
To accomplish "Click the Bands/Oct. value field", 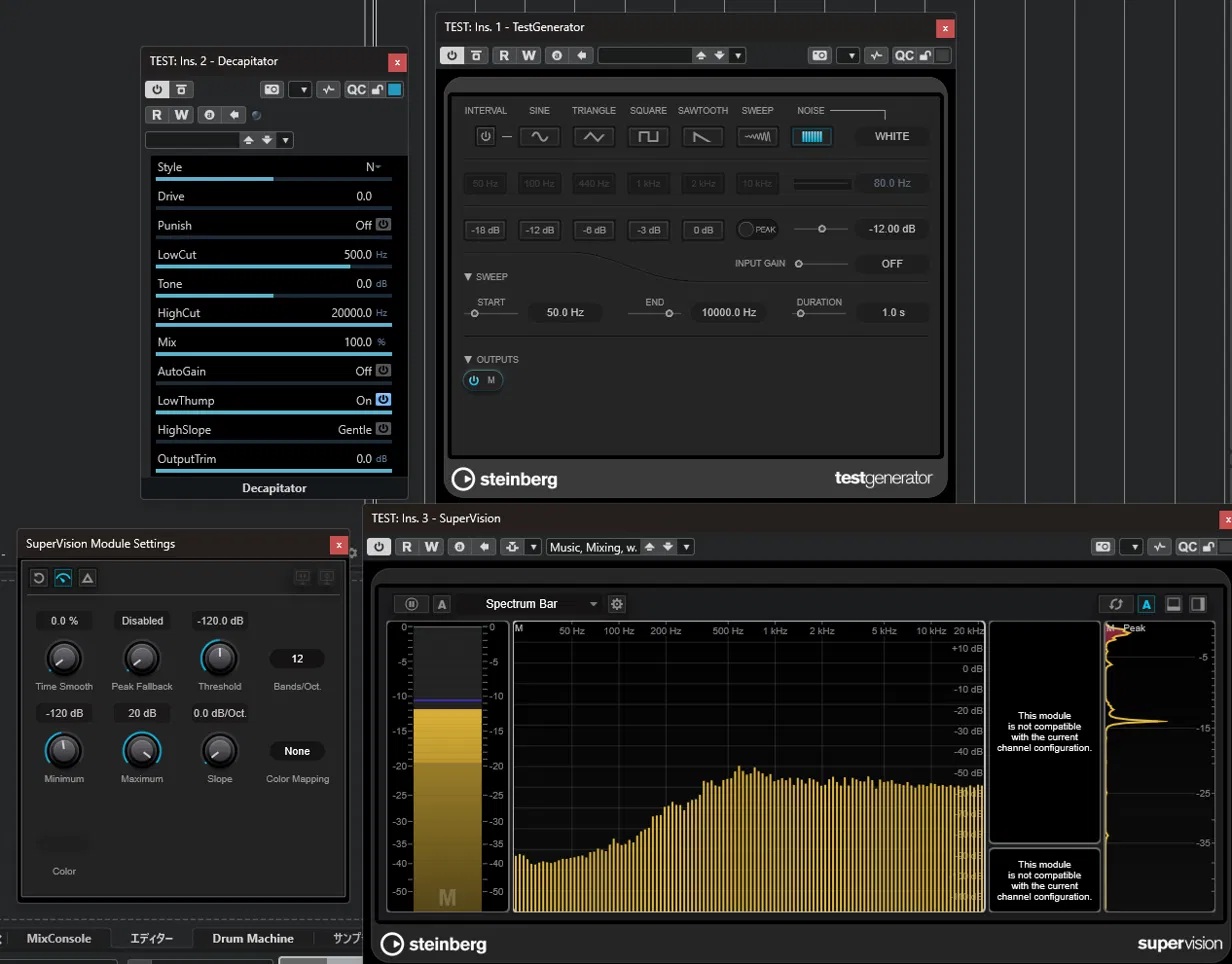I will 297,658.
